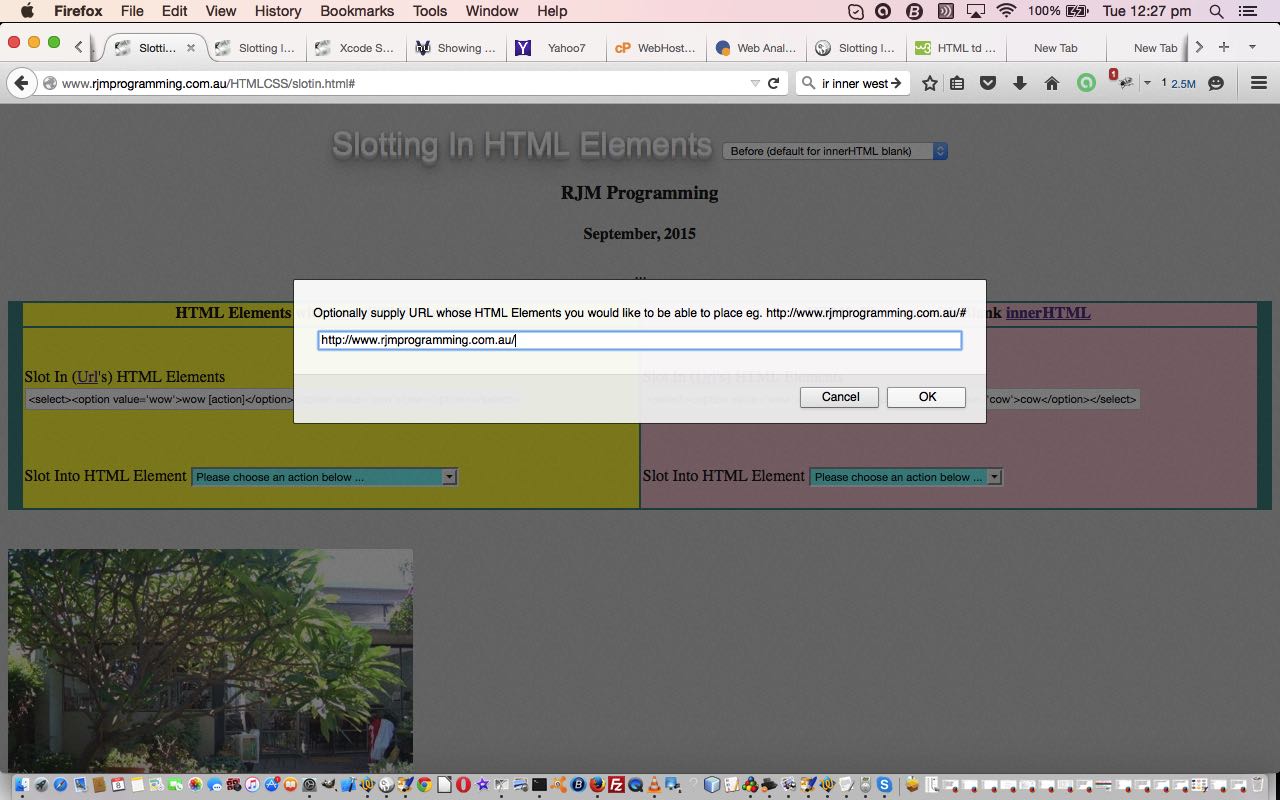The height and width of the screenshot is (800, 1280).
Task: Launch Opera from the Dock
Action: (x=463, y=785)
